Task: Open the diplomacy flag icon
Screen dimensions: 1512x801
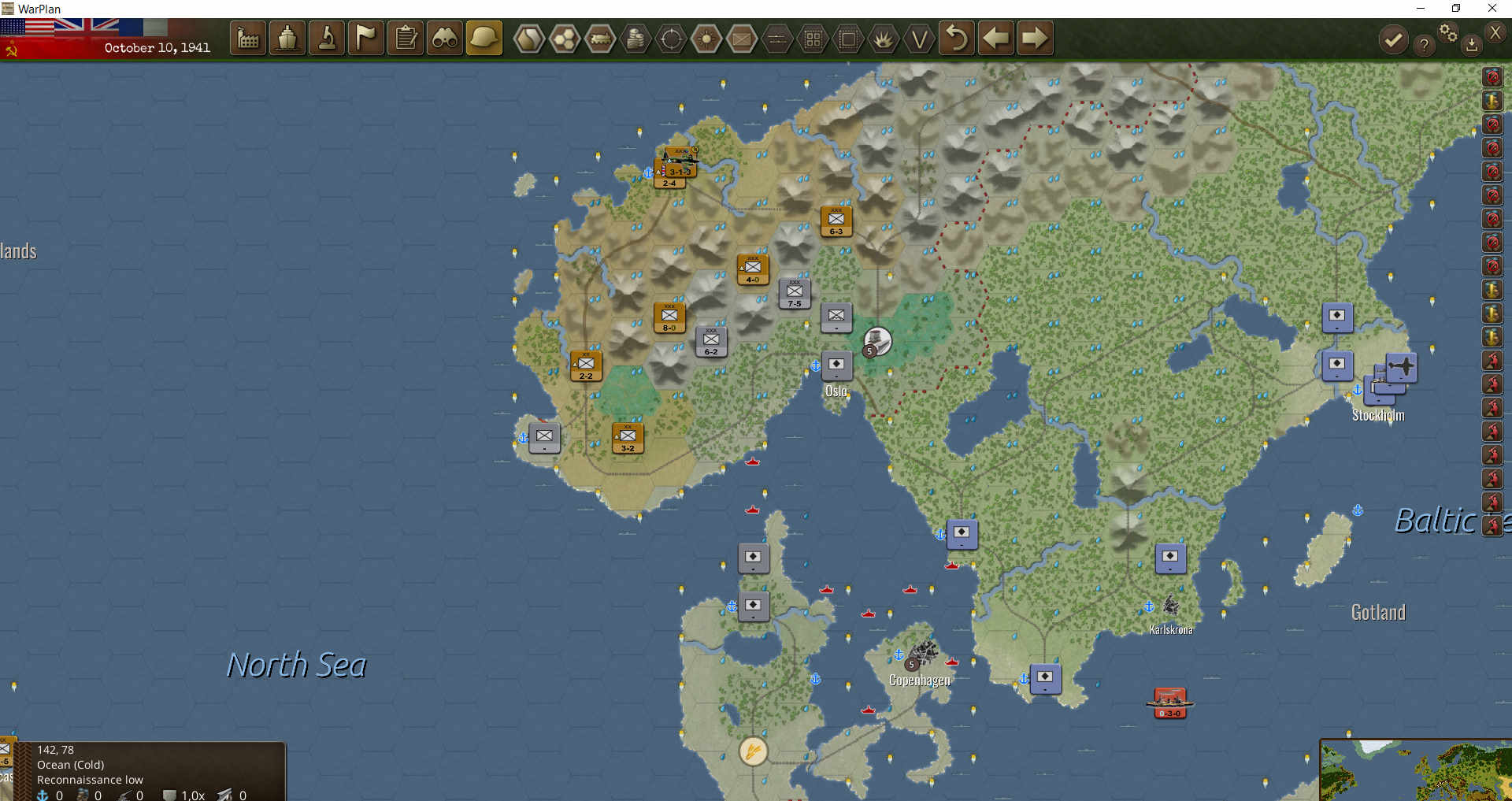Action: [x=366, y=39]
